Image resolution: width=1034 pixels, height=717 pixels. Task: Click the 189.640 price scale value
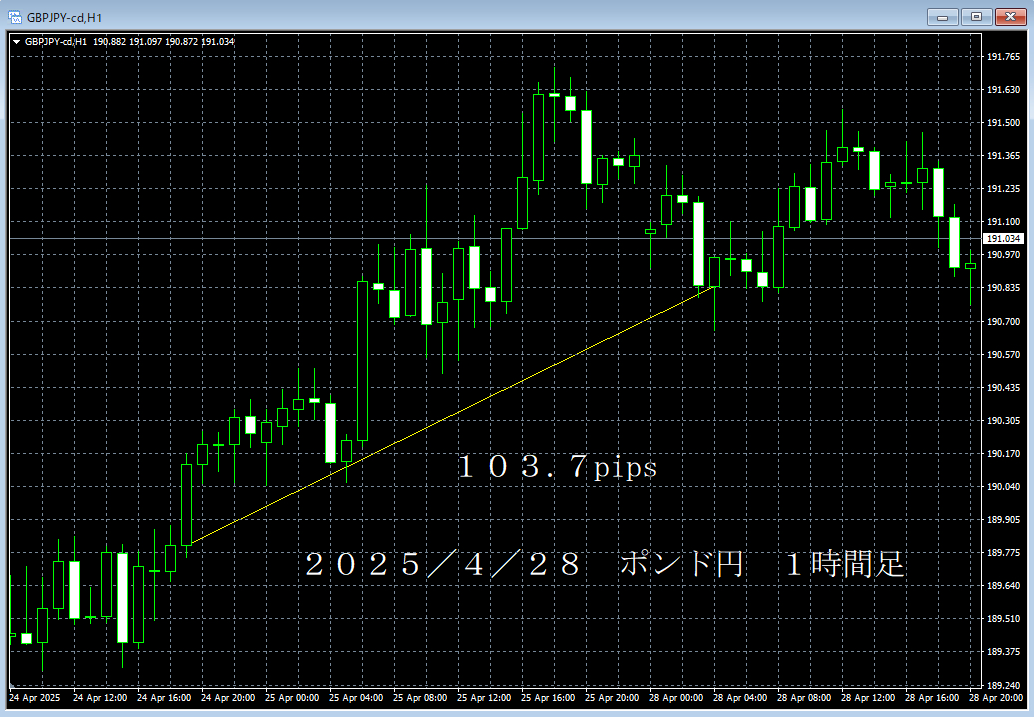[1003, 585]
